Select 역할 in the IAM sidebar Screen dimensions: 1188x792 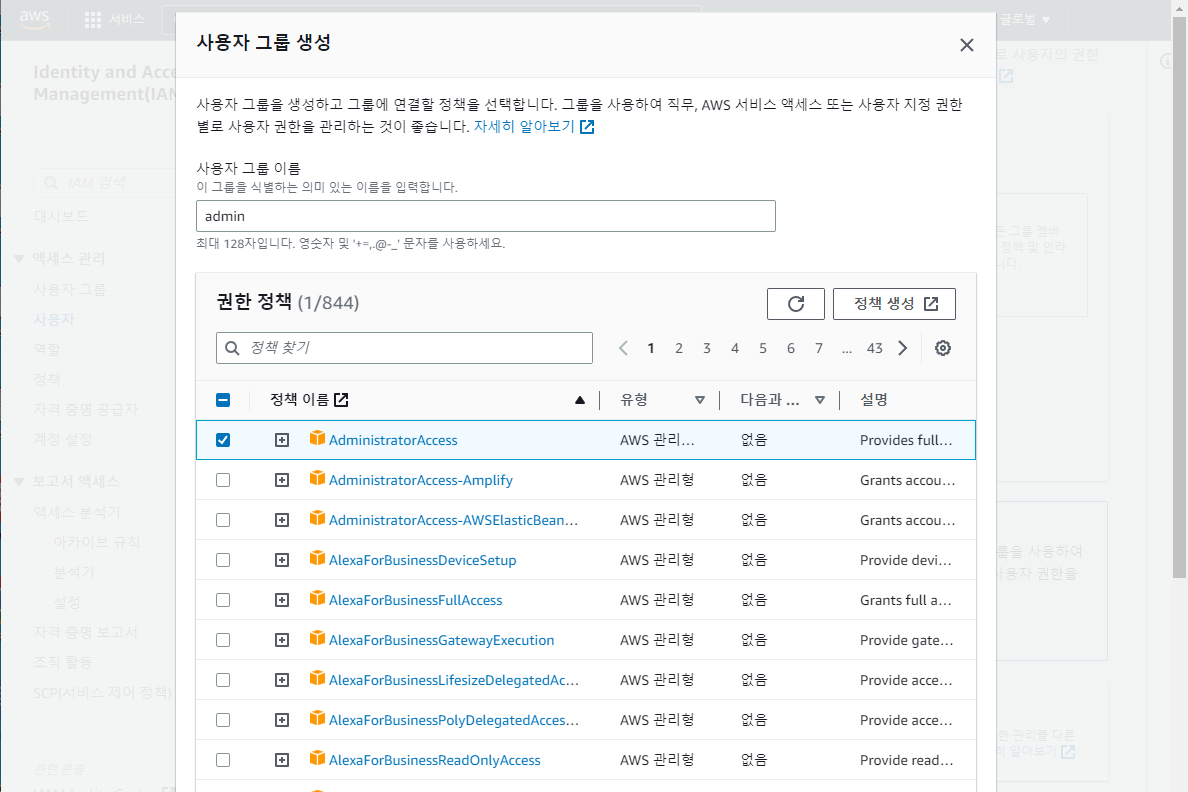[x=47, y=349]
